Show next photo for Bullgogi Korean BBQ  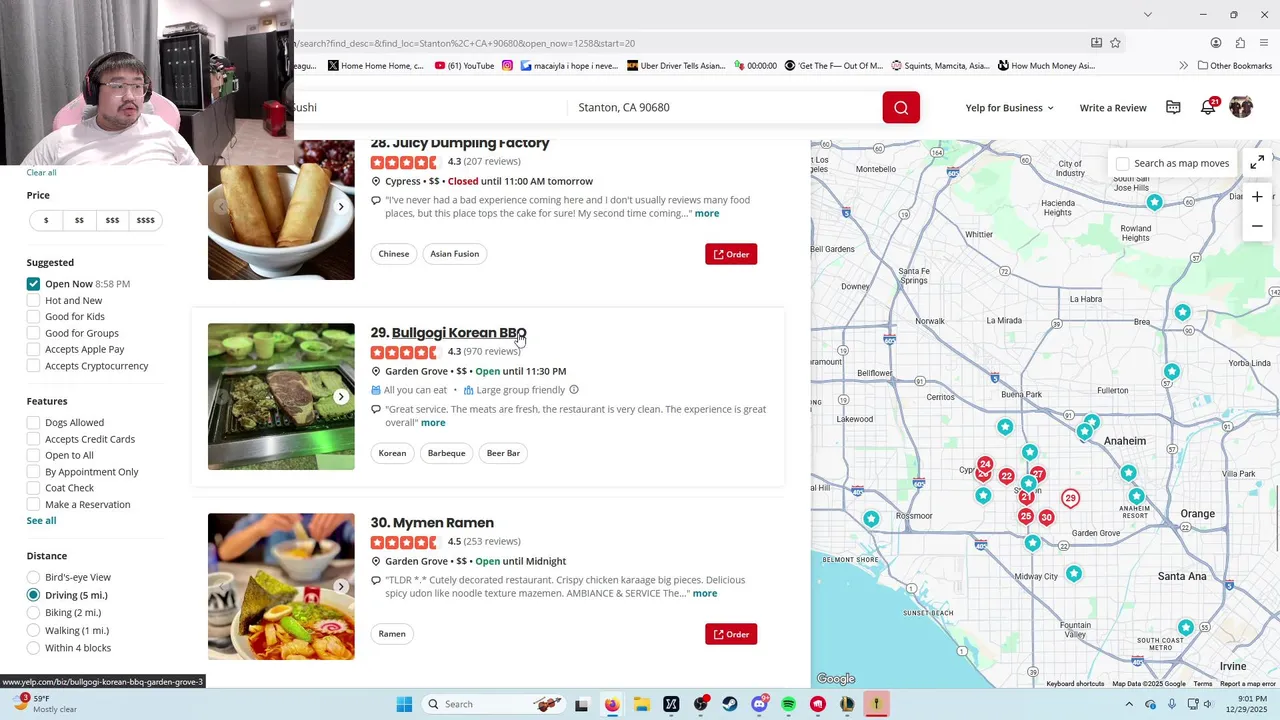click(341, 397)
